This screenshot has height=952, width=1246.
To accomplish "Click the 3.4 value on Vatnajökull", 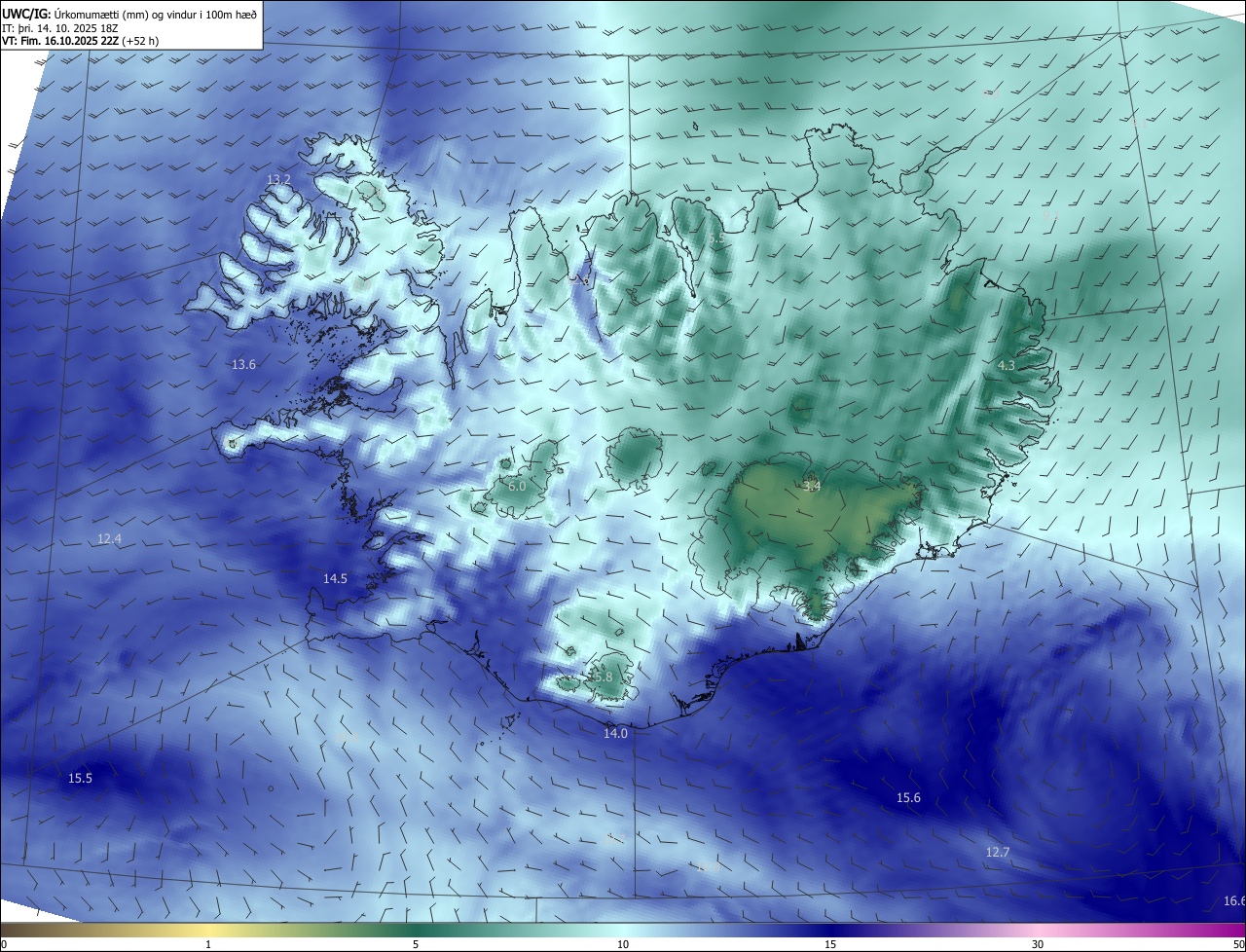I will click(x=812, y=486).
